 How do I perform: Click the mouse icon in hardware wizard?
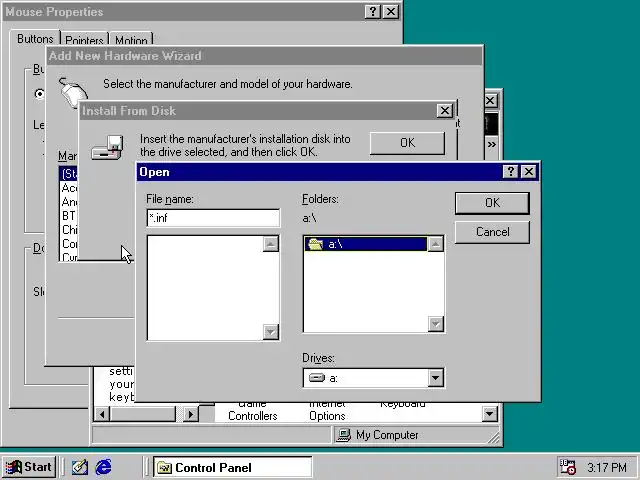(73, 92)
